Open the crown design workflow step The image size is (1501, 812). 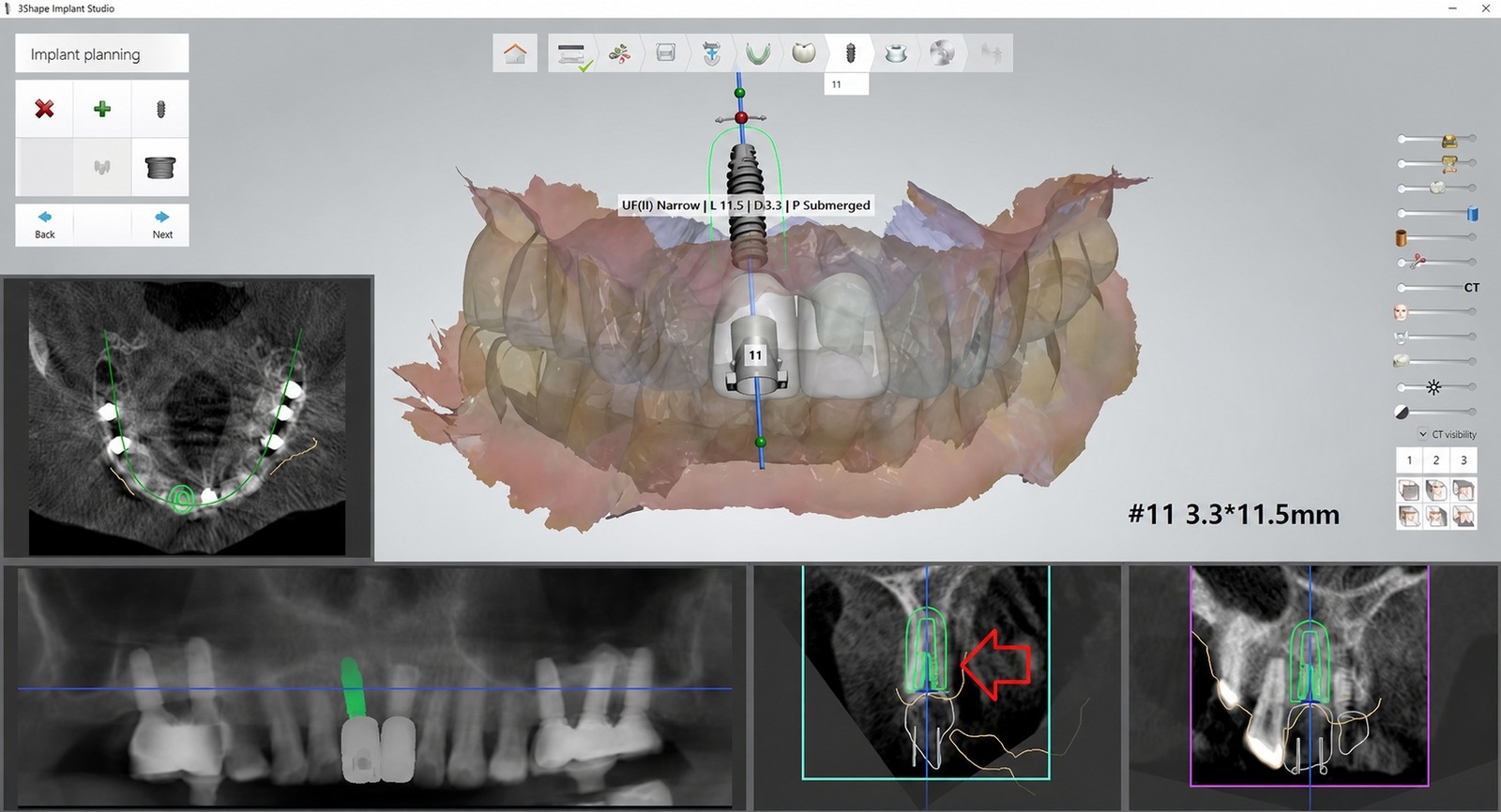click(x=804, y=53)
